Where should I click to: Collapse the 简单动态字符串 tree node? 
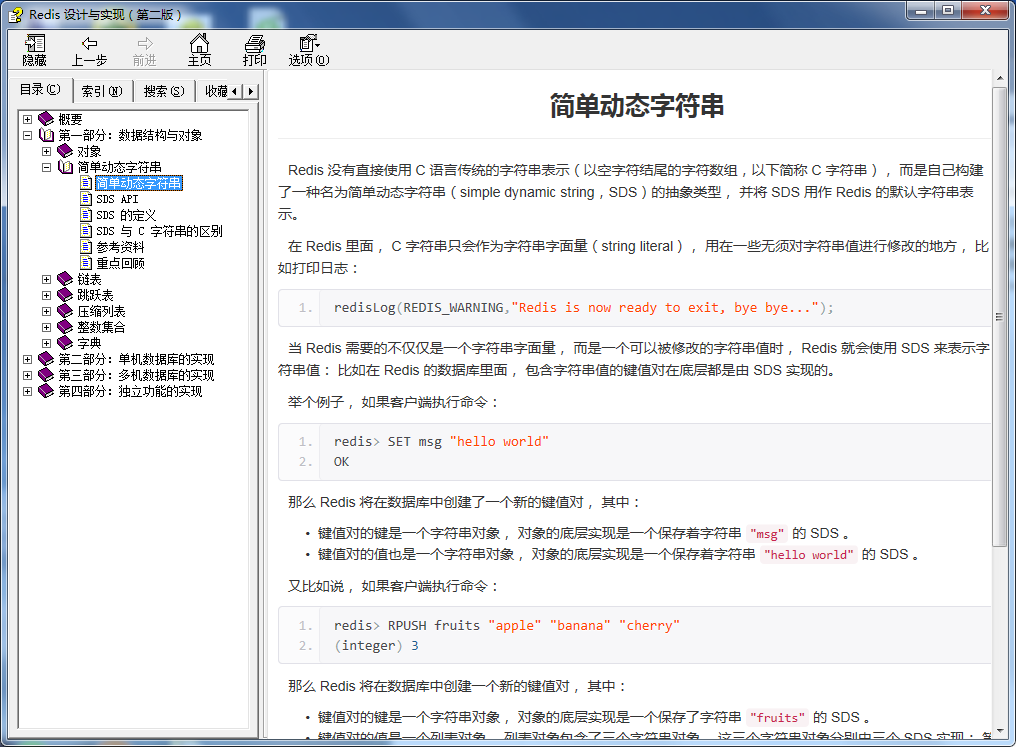tap(46, 166)
